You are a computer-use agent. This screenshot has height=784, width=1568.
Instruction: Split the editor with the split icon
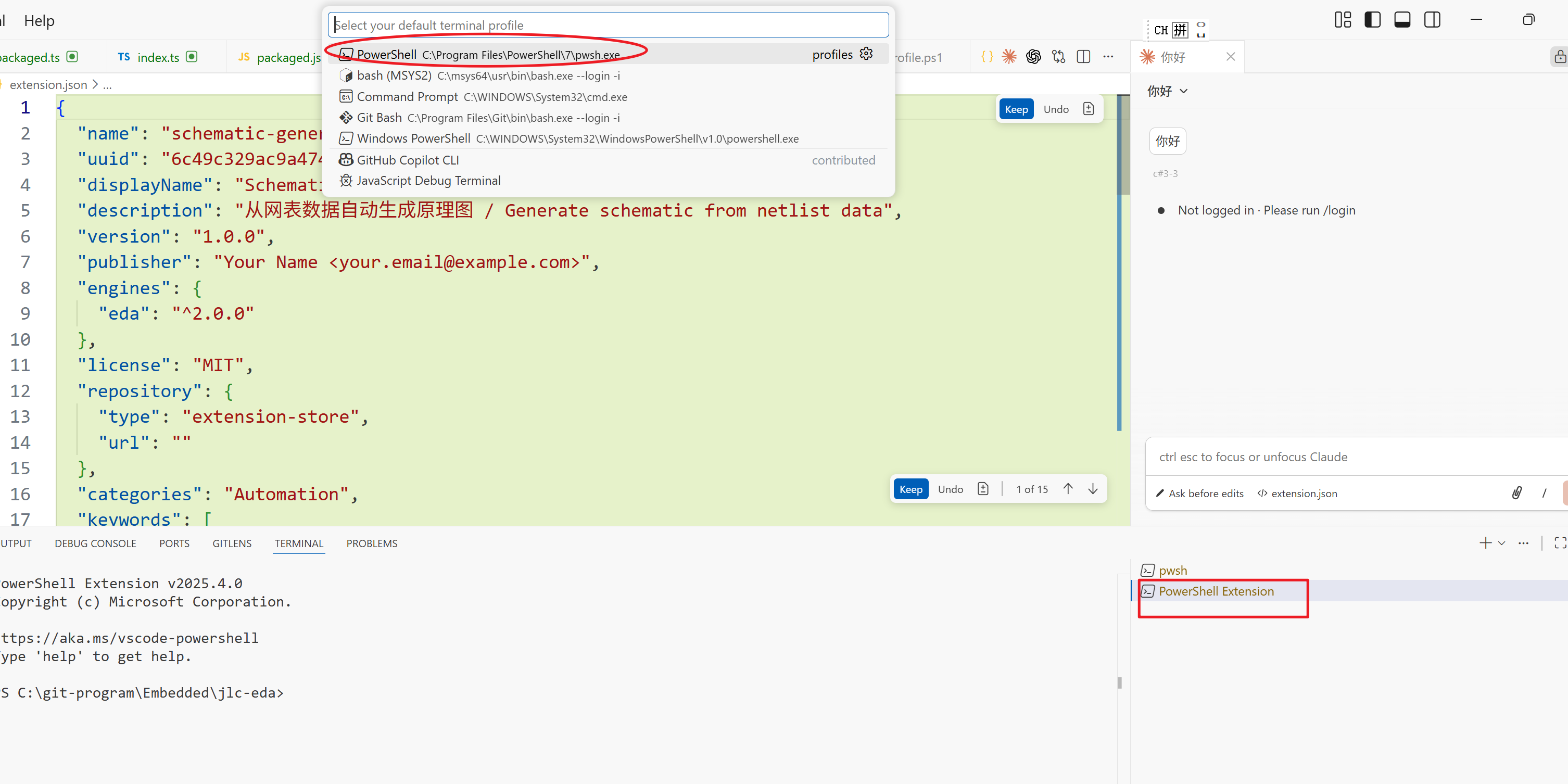tap(1084, 56)
